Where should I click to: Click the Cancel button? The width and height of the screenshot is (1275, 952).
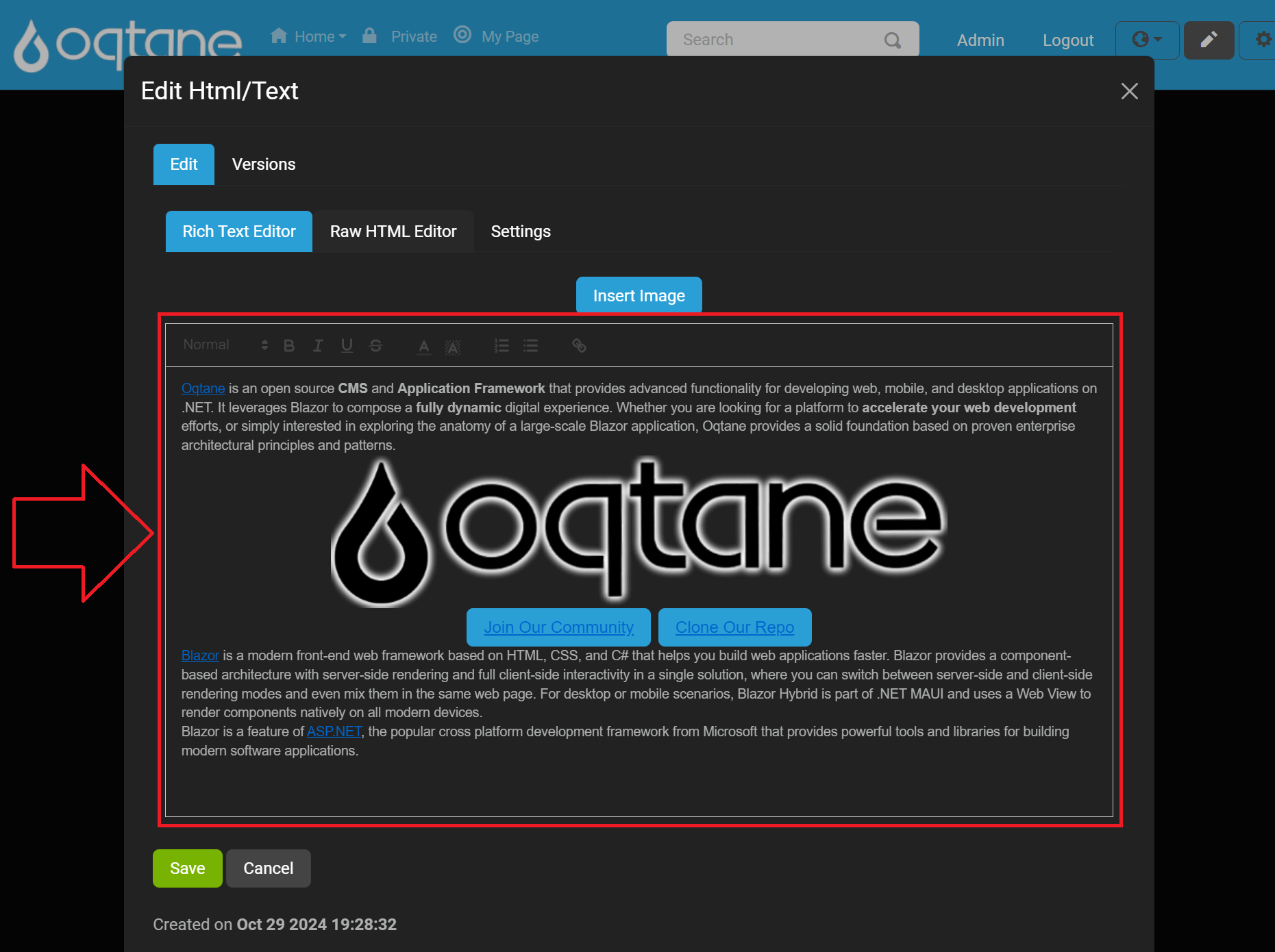(269, 868)
